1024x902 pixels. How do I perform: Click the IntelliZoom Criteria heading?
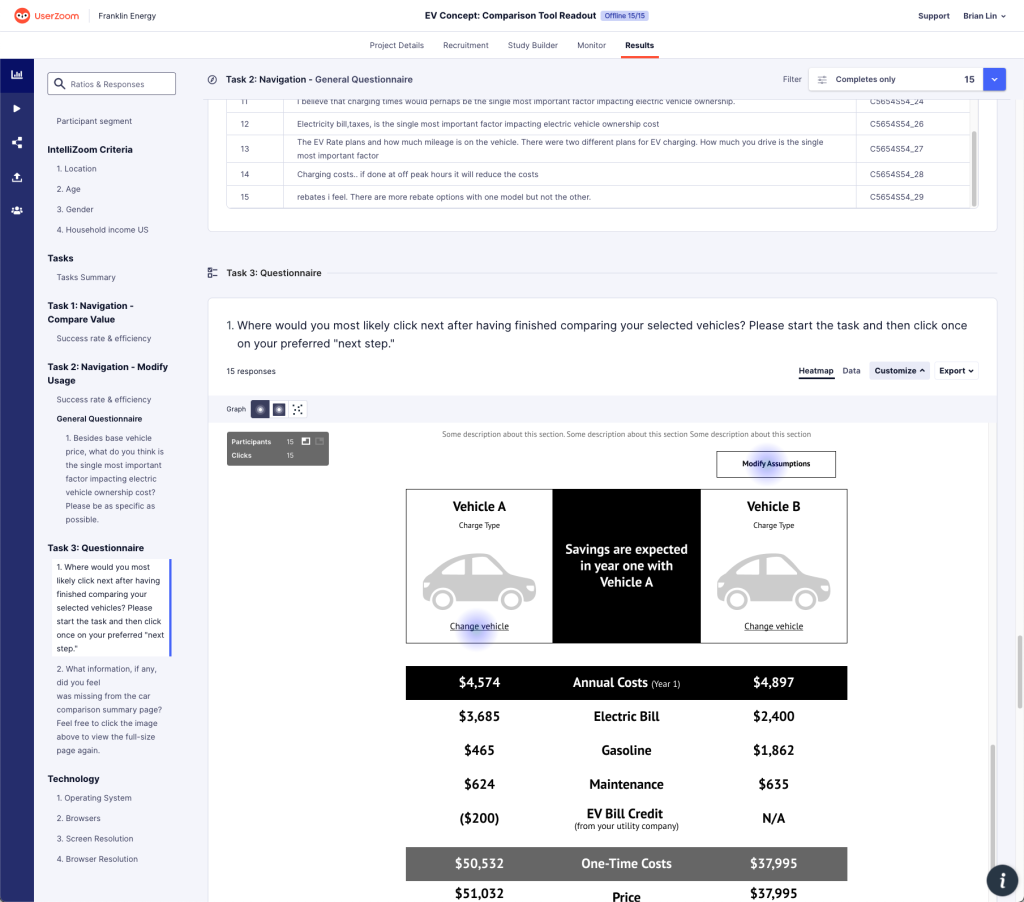90,150
